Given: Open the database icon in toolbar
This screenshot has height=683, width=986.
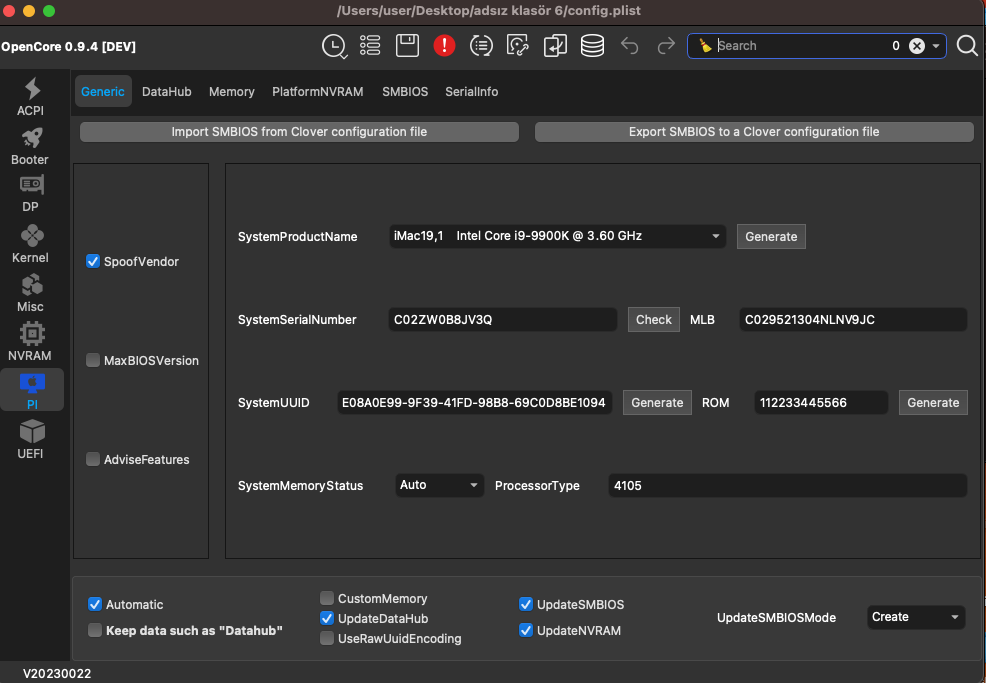Looking at the screenshot, I should (x=592, y=45).
